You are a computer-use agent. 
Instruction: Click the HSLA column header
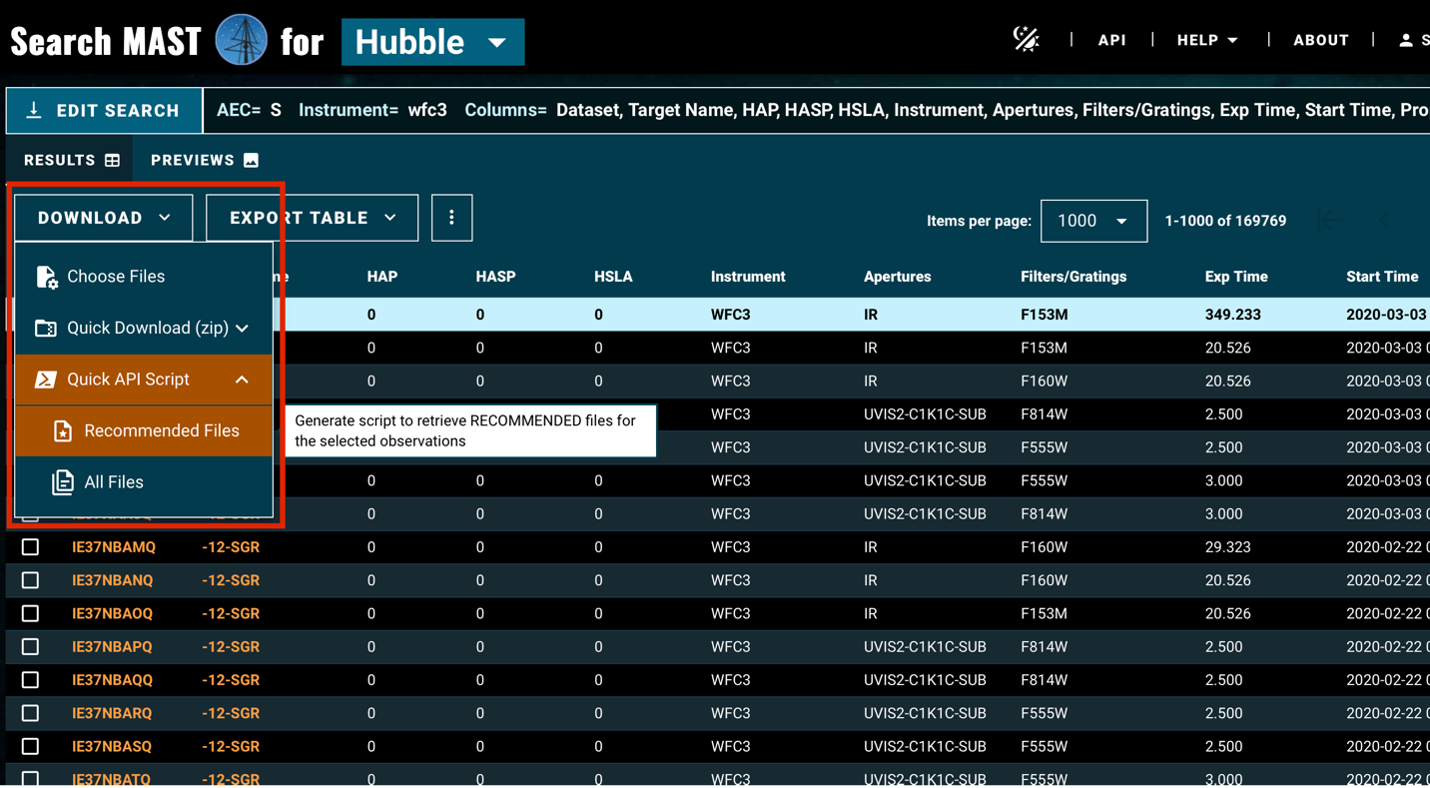coord(613,277)
